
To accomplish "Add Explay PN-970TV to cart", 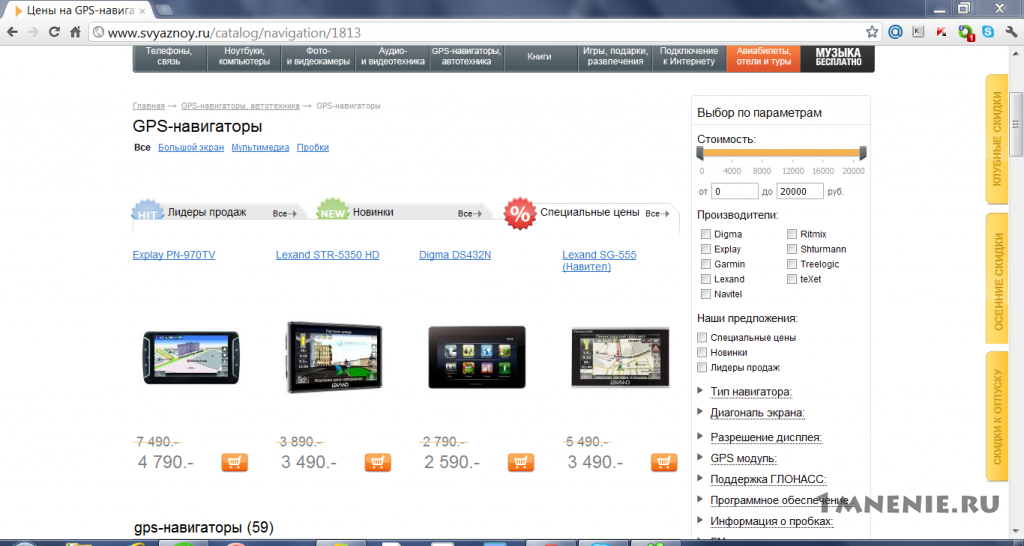I will click(234, 462).
